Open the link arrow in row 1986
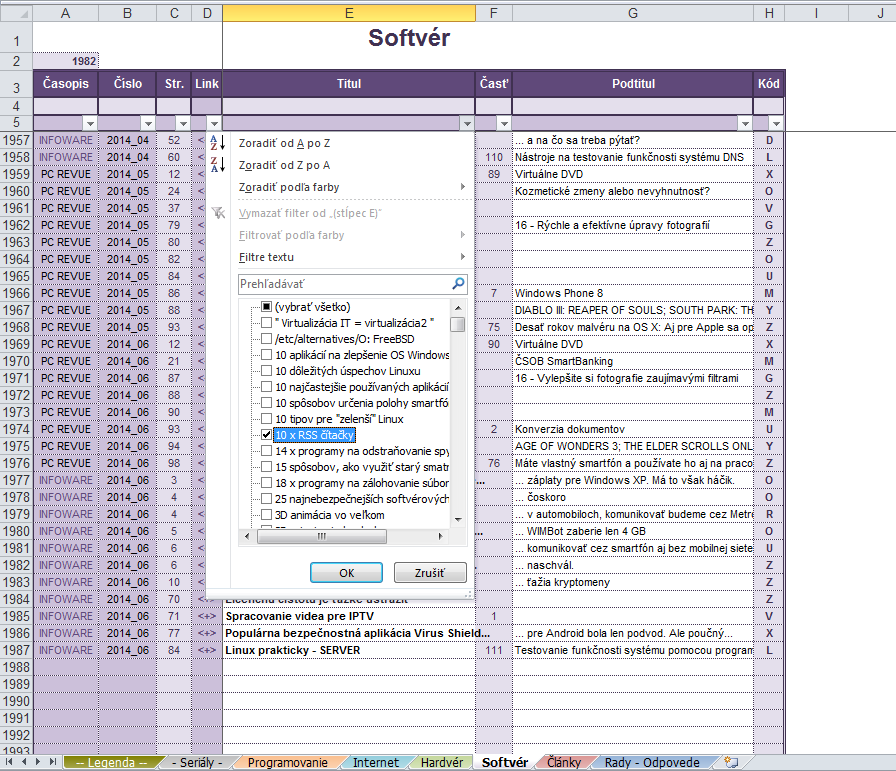This screenshot has height=771, width=896. (206, 633)
